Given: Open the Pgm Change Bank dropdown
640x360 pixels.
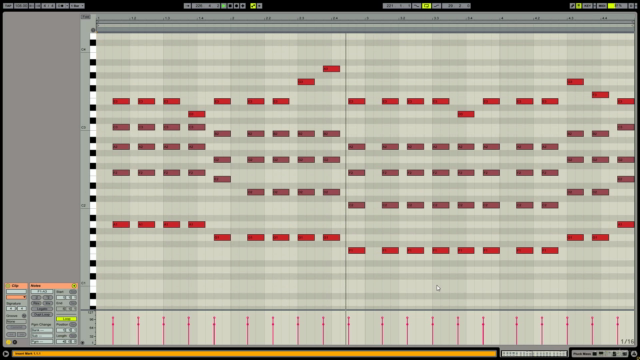Looking at the screenshot, I should click(x=42, y=330).
